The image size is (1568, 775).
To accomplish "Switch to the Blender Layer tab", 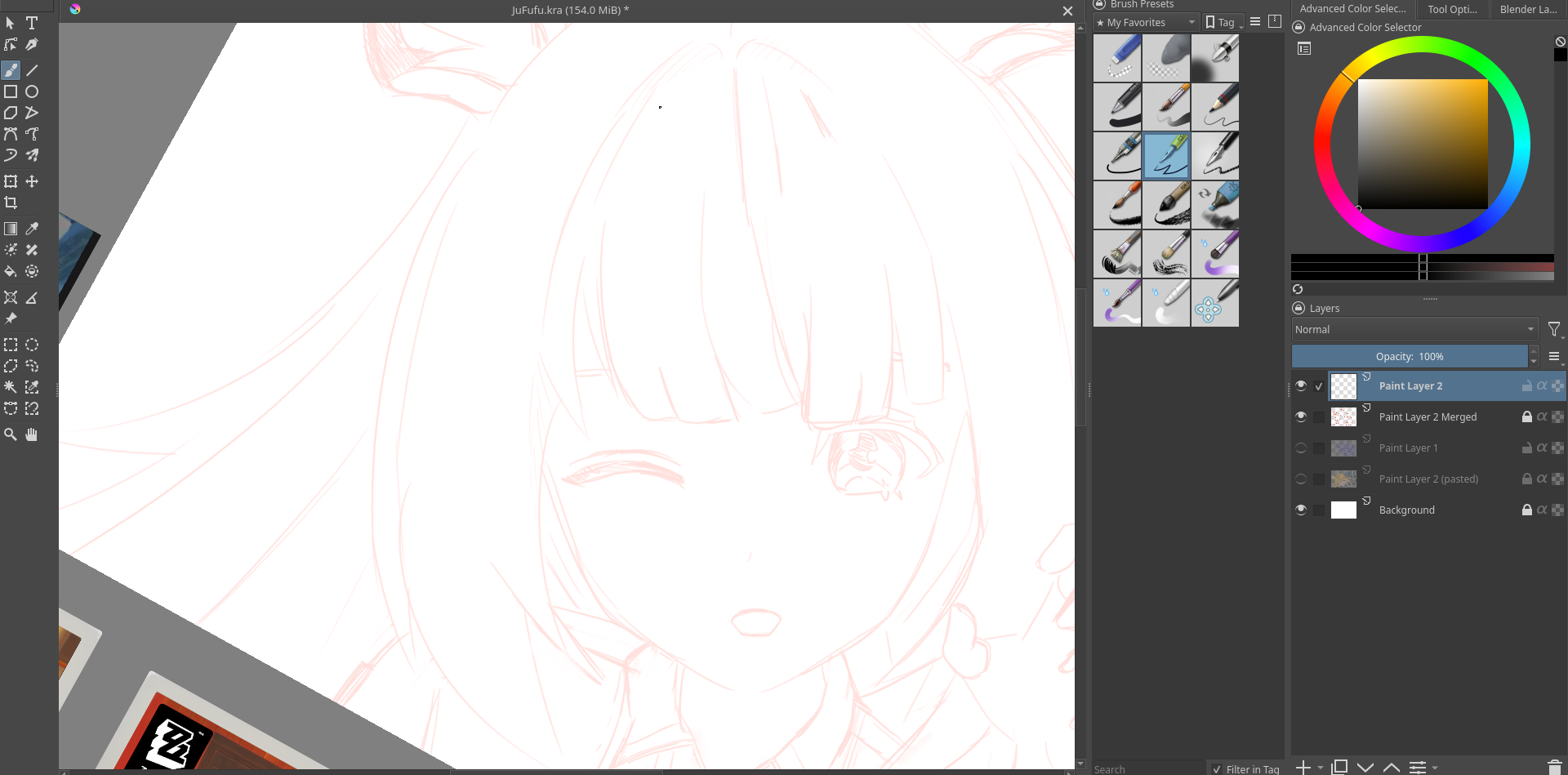I will [x=1528, y=9].
